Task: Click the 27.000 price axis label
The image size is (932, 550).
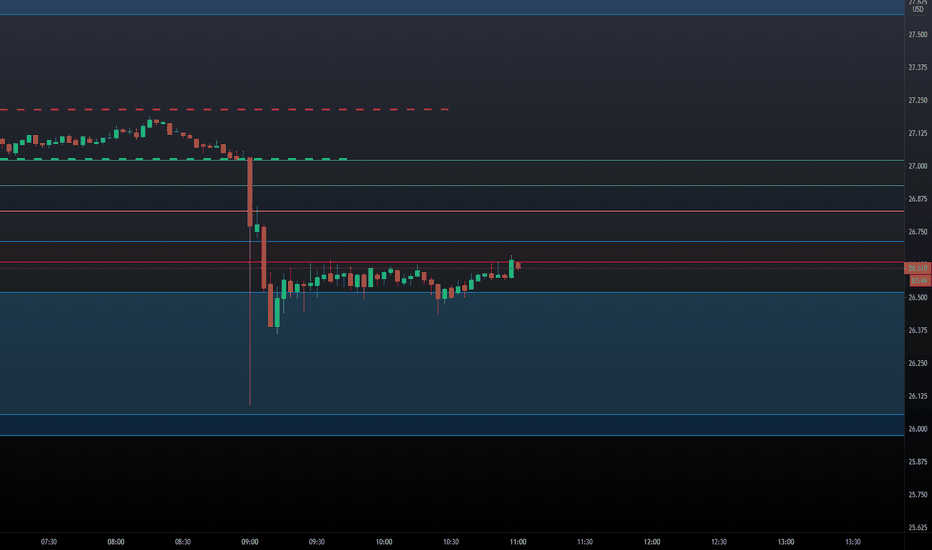Action: click(x=918, y=166)
